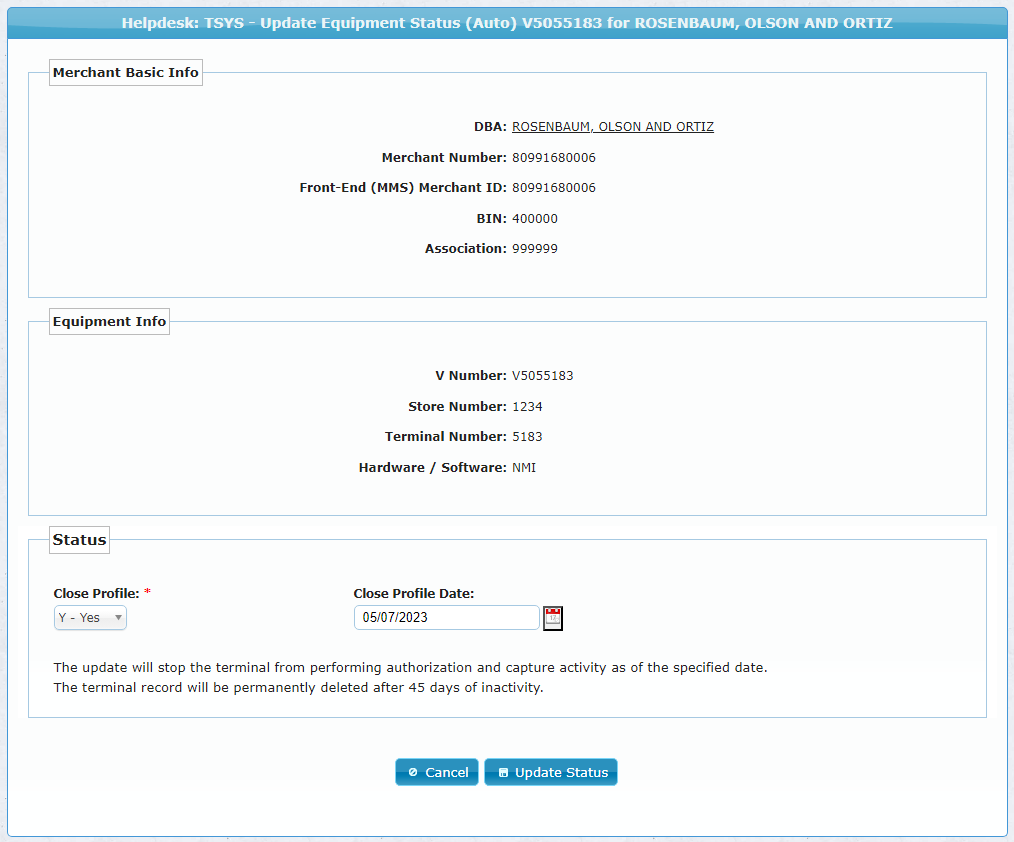
Task: Click the Hardware / Software value NMI
Action: tap(524, 468)
